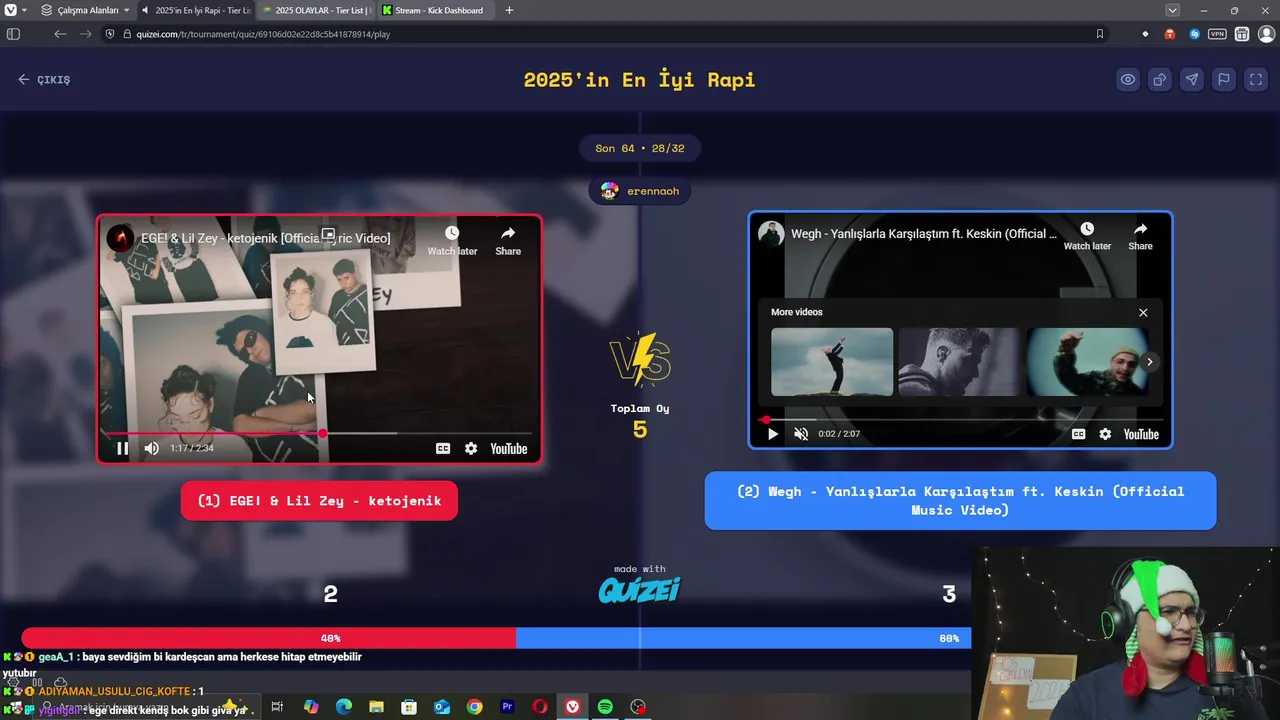Open ketojenik video on YouTube logo
Image resolution: width=1280 pixels, height=720 pixels.
pos(509,449)
